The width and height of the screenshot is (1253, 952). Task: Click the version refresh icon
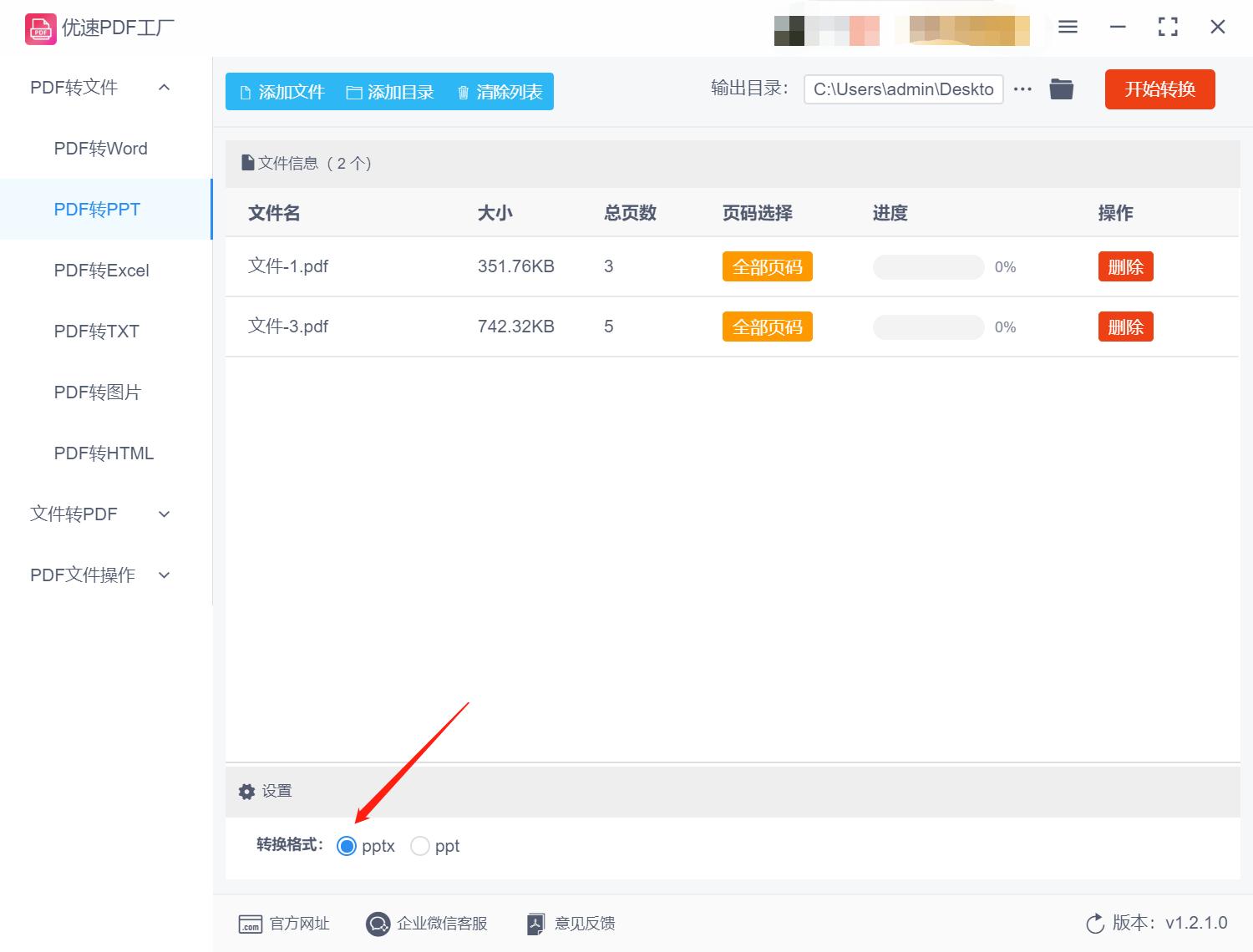[x=1096, y=924]
